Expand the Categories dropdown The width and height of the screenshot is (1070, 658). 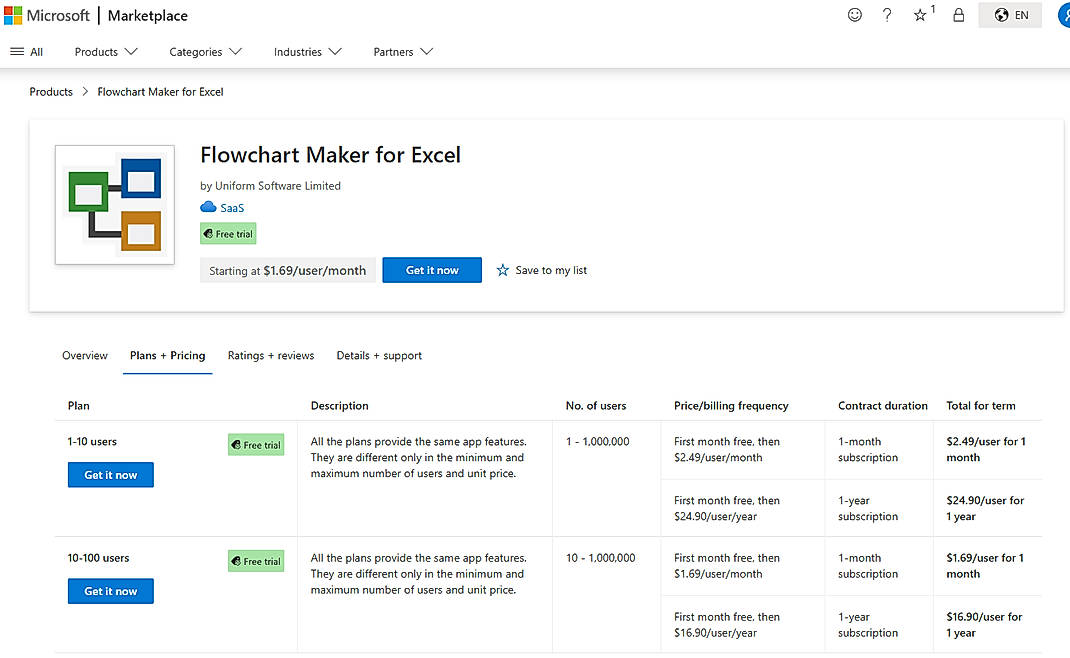[x=205, y=52]
